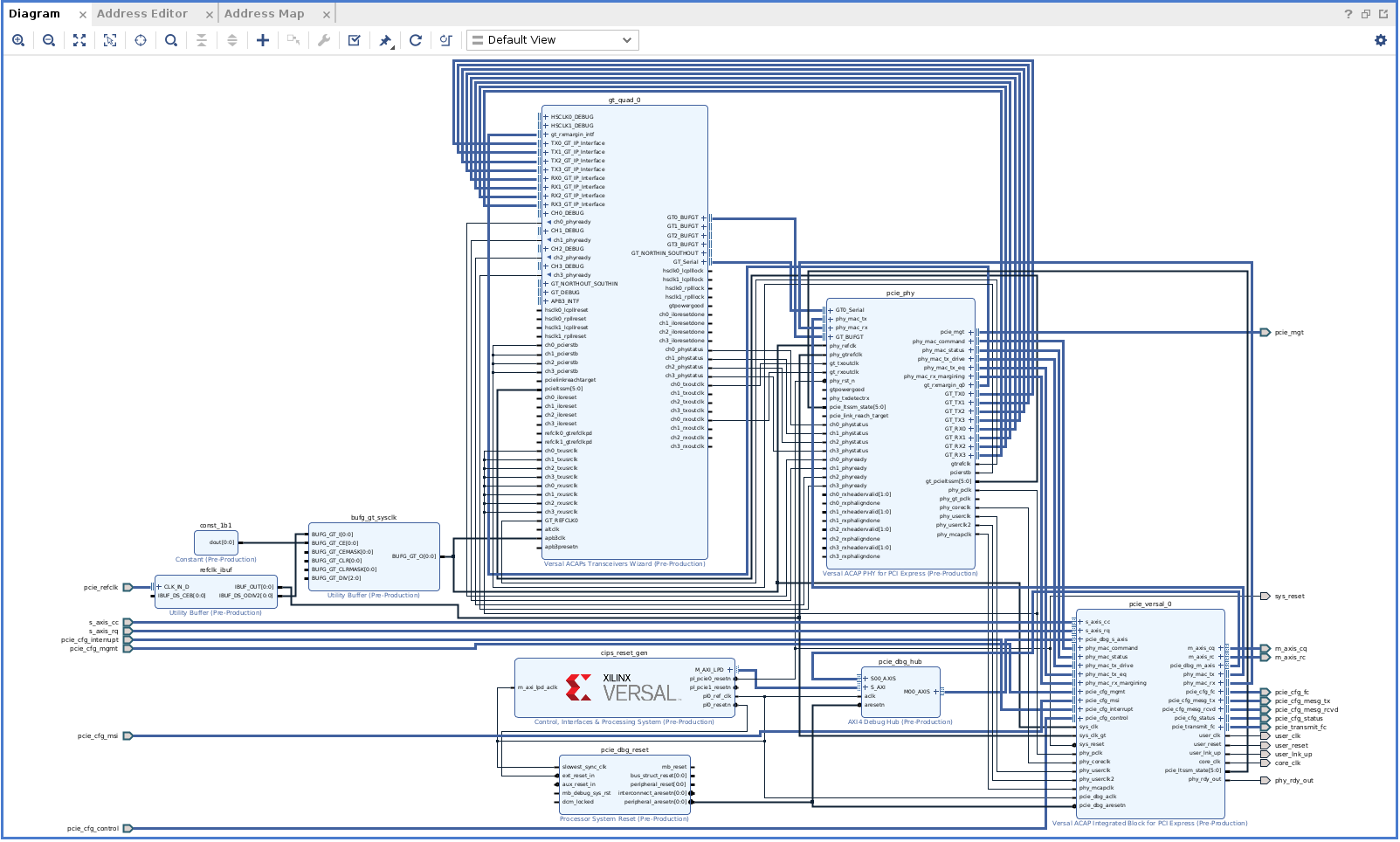Switch to the Diagram tab
This screenshot has height=842, width=1400.
click(x=35, y=14)
